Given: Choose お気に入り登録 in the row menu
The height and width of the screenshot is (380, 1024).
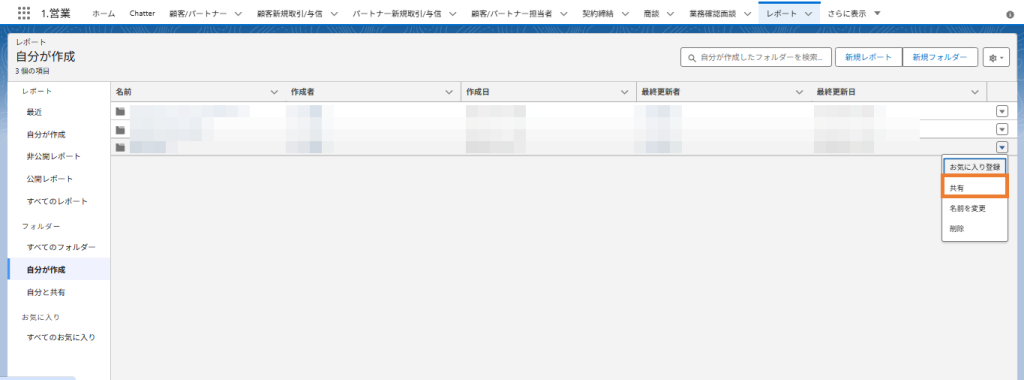Looking at the screenshot, I should coord(974,167).
